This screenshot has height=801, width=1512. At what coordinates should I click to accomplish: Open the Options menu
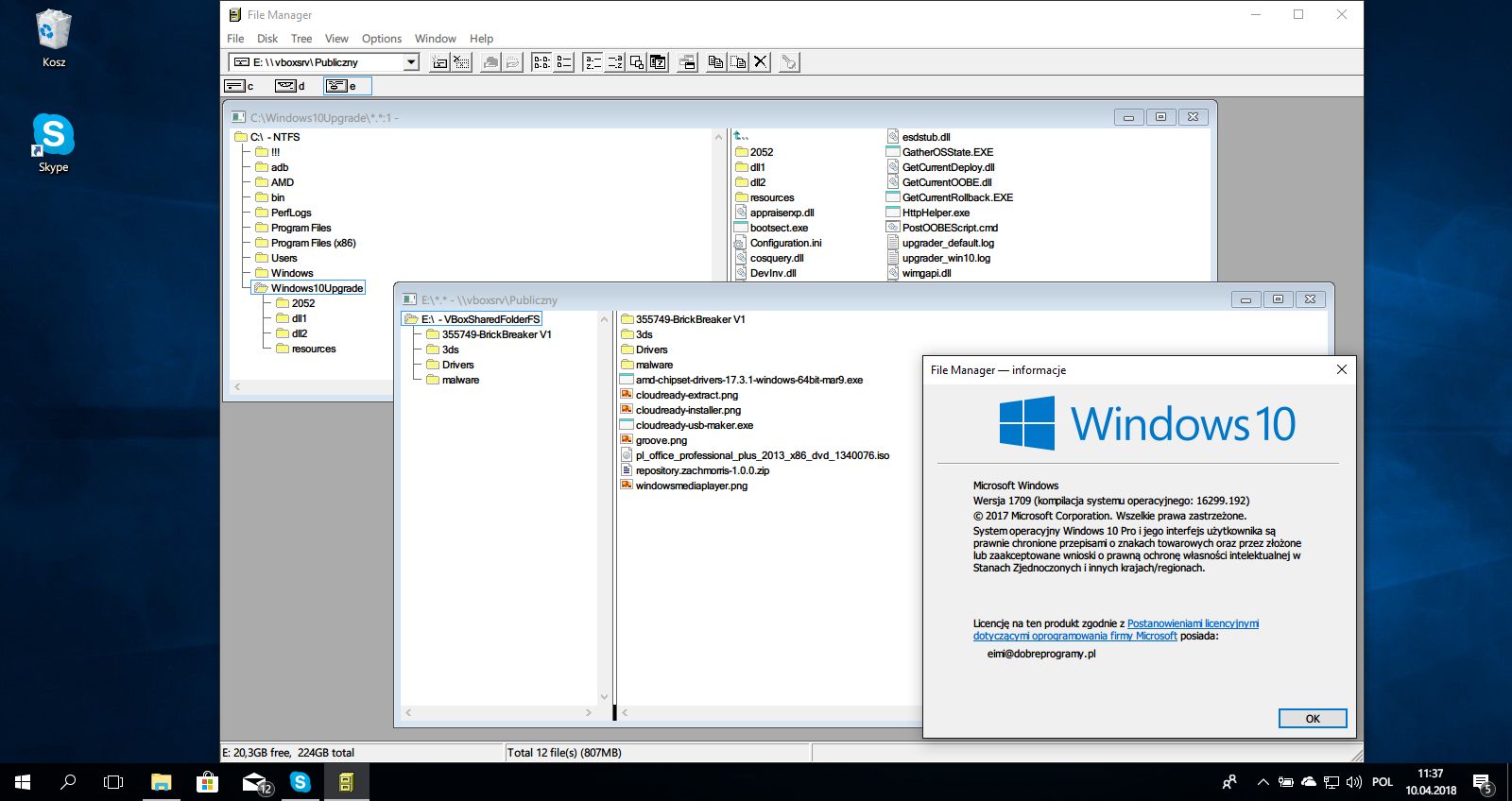[x=382, y=39]
